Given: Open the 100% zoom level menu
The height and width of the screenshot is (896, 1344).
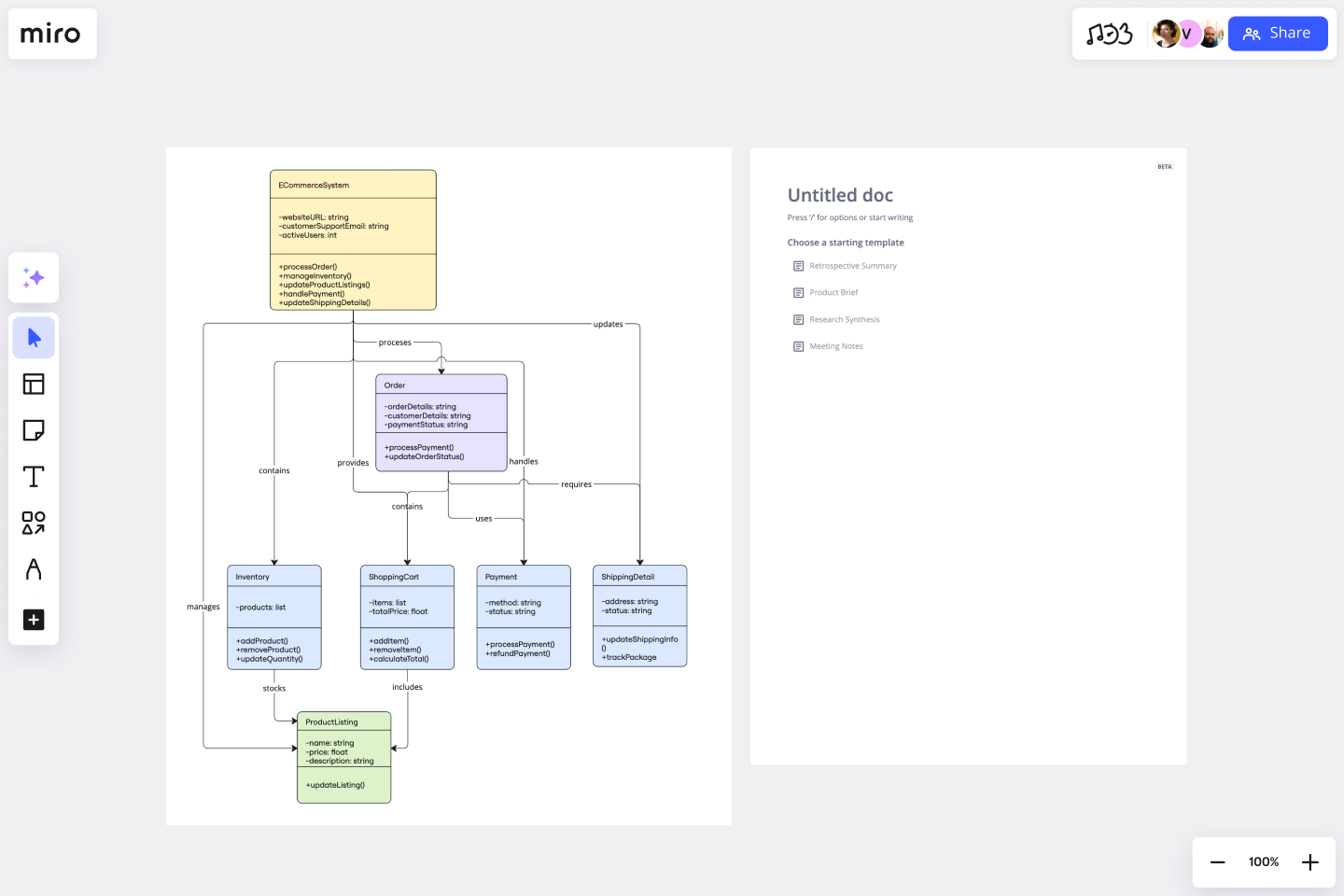Looking at the screenshot, I should point(1263,861).
